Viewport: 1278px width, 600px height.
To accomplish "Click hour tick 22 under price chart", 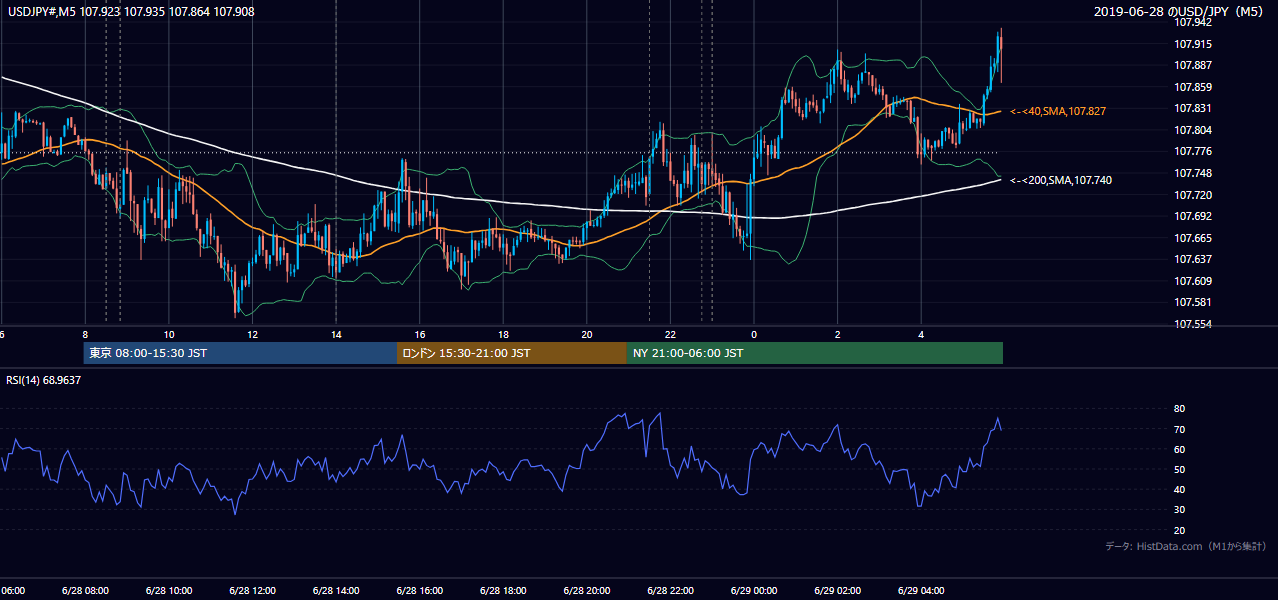I will click(670, 334).
